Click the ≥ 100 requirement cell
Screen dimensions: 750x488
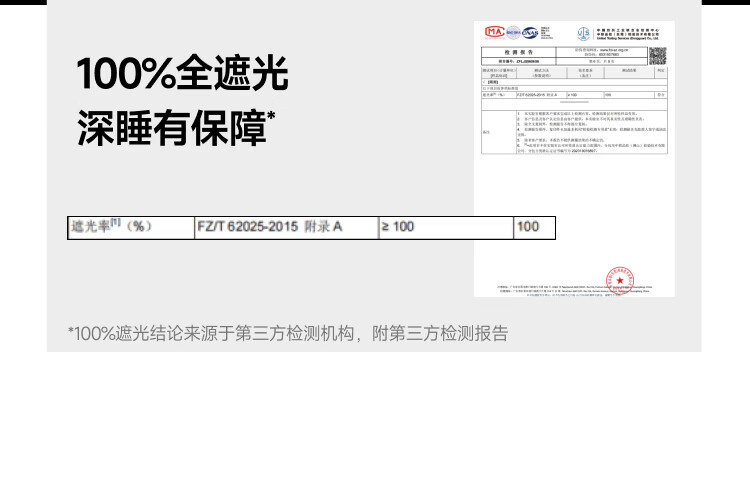click(x=446, y=227)
